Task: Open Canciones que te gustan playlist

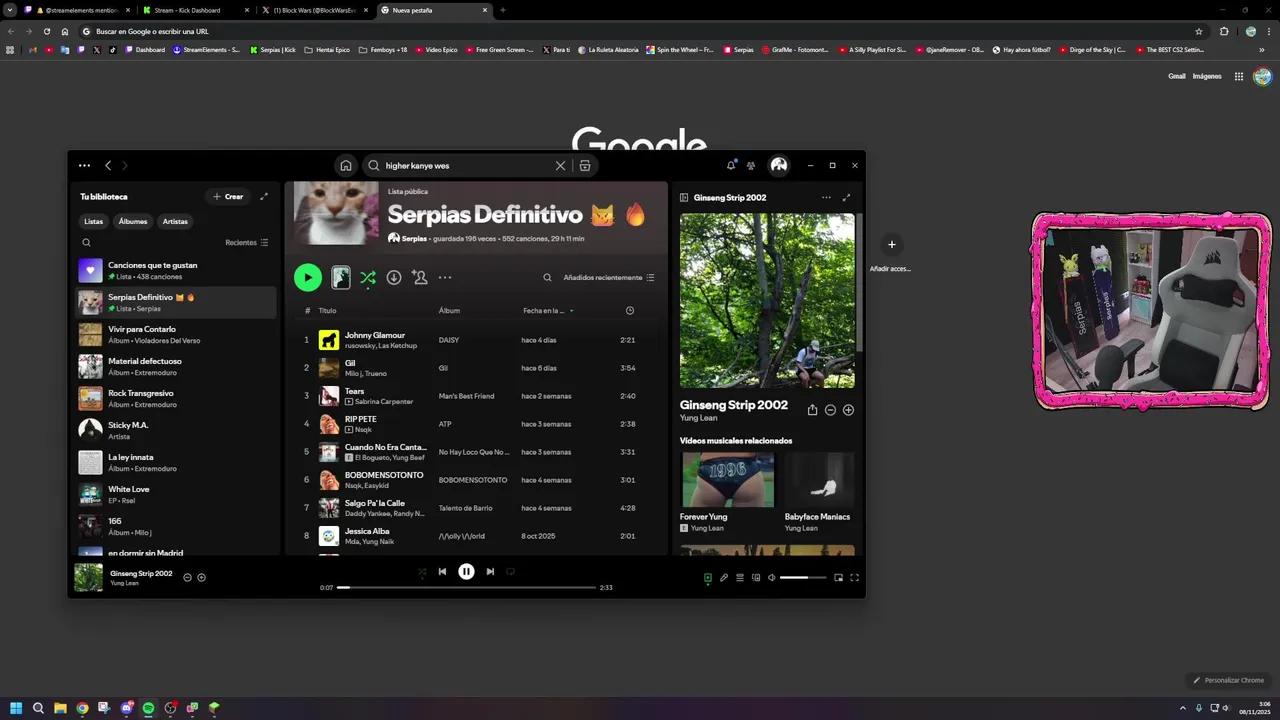Action: click(x=176, y=271)
